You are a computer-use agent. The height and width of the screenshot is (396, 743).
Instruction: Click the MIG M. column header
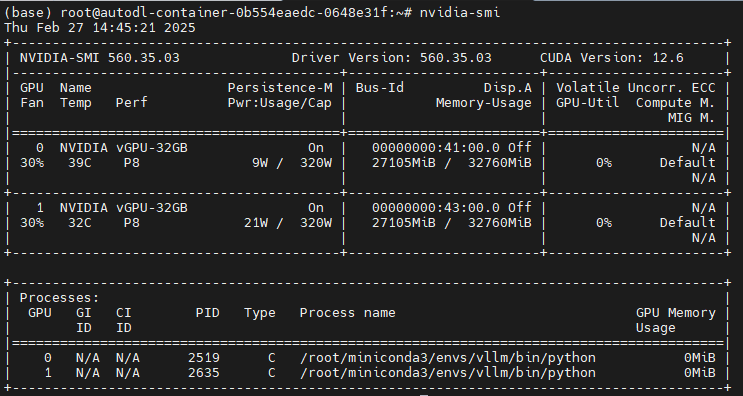tap(691, 118)
